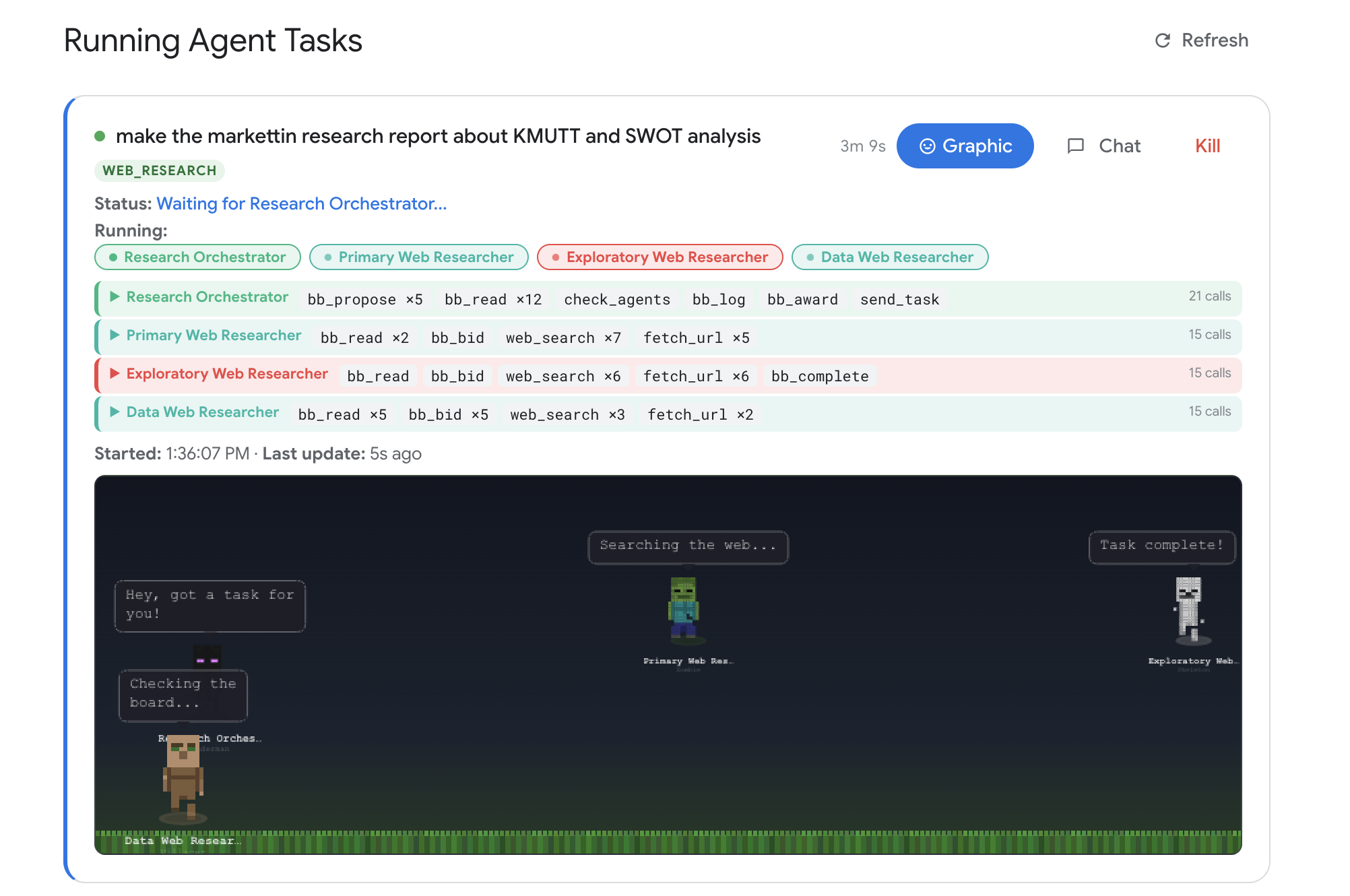The width and height of the screenshot is (1350, 896).
Task: Select the Data Web Researcher pill
Action: coord(890,257)
